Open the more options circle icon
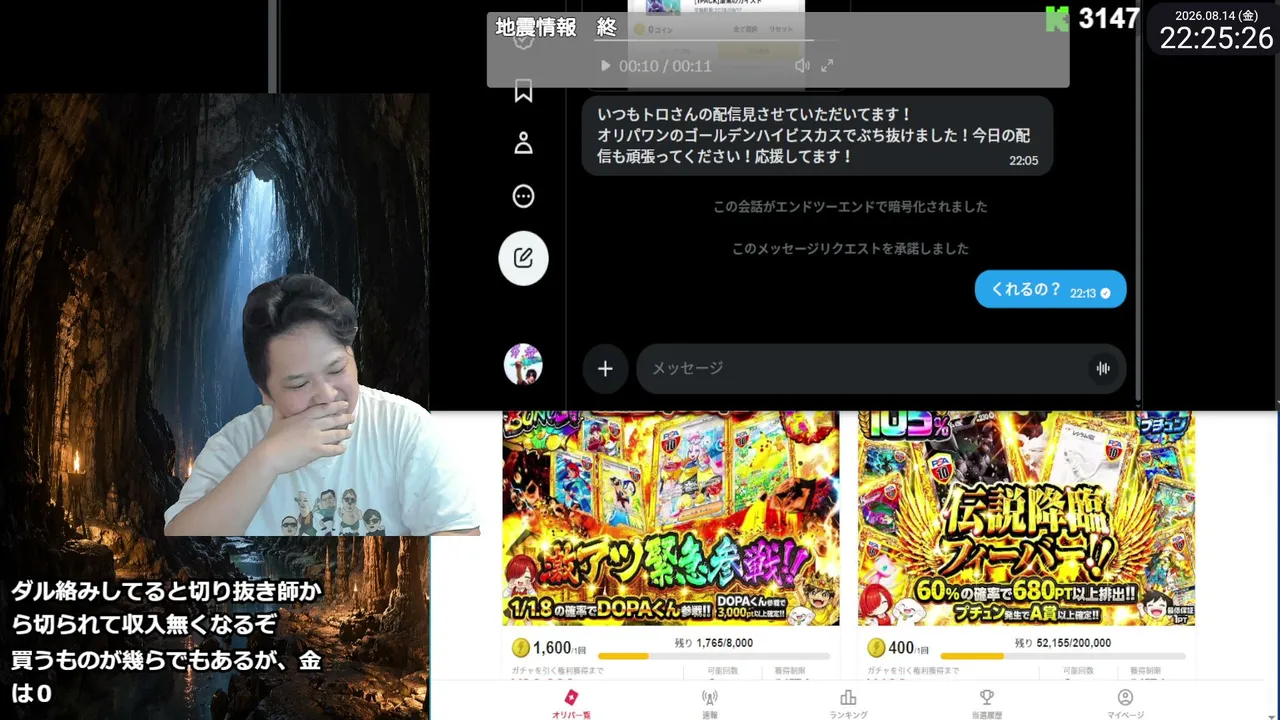This screenshot has height=720, width=1280. pos(523,196)
